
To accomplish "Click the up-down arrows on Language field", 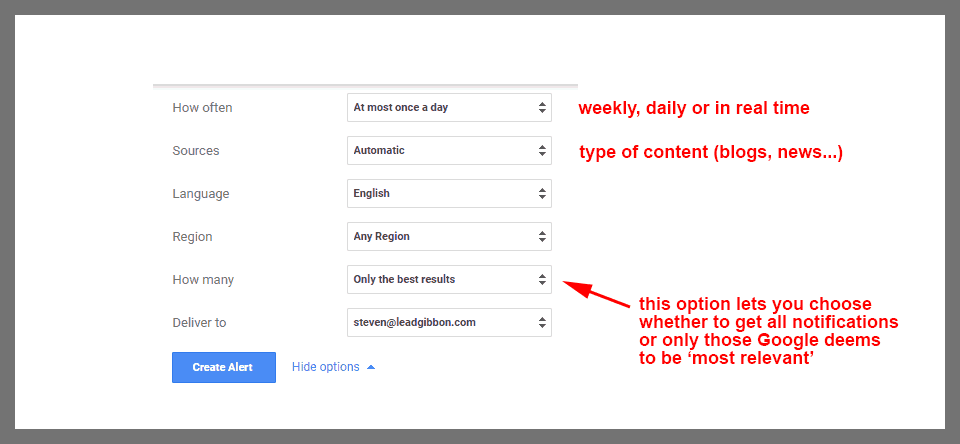I will tap(542, 193).
